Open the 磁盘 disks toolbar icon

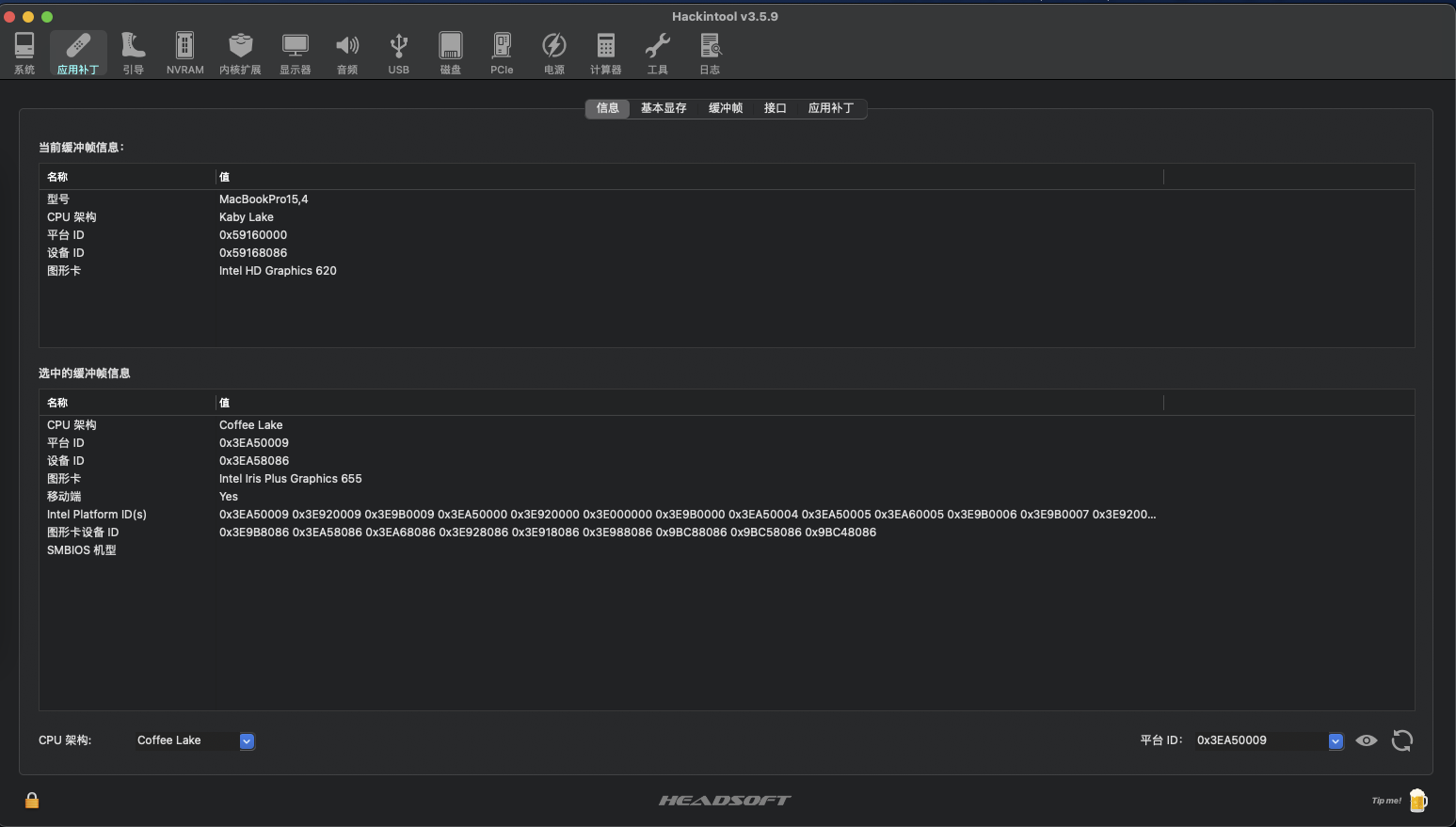(x=451, y=54)
